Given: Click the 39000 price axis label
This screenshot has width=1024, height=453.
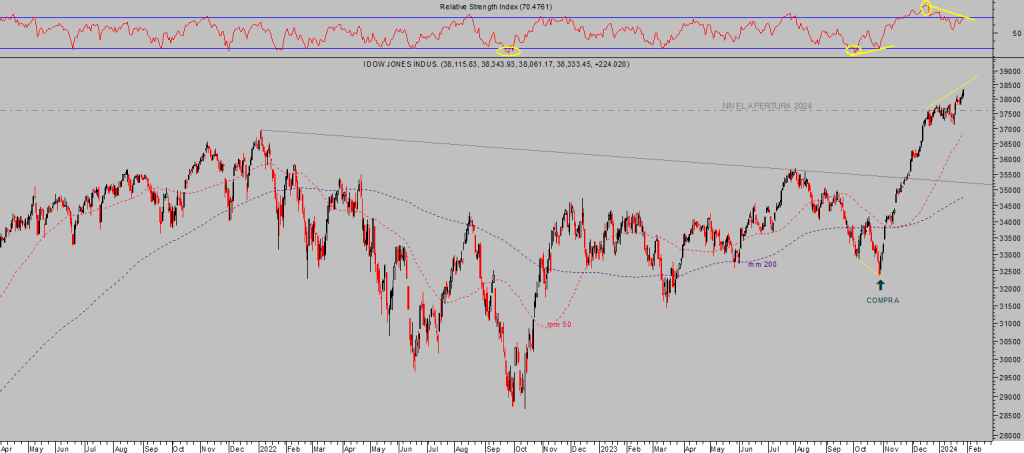Looking at the screenshot, I should tap(1009, 71).
